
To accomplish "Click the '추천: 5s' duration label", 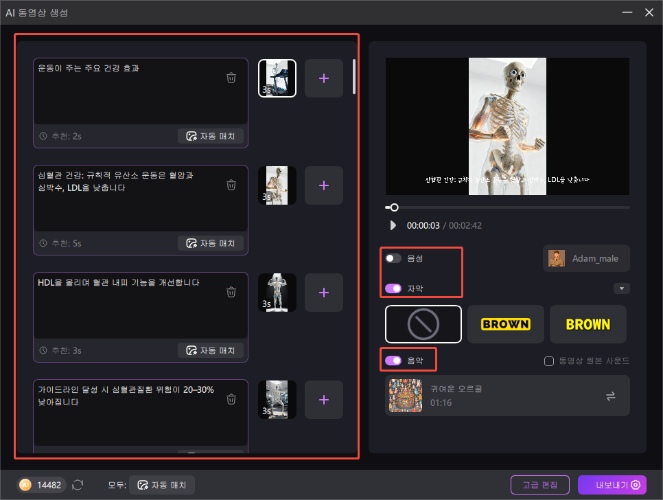I will click(66, 243).
